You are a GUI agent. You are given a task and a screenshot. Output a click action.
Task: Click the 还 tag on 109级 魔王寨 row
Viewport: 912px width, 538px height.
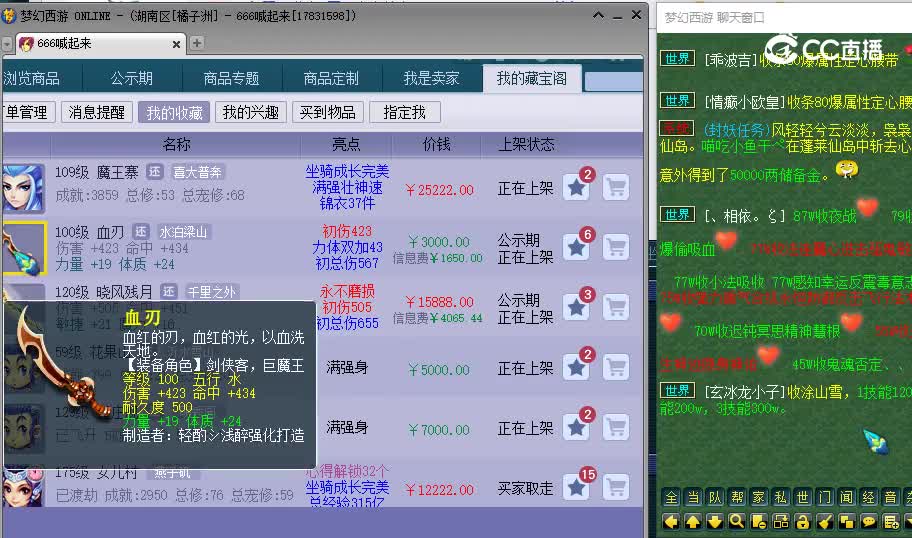[x=155, y=172]
